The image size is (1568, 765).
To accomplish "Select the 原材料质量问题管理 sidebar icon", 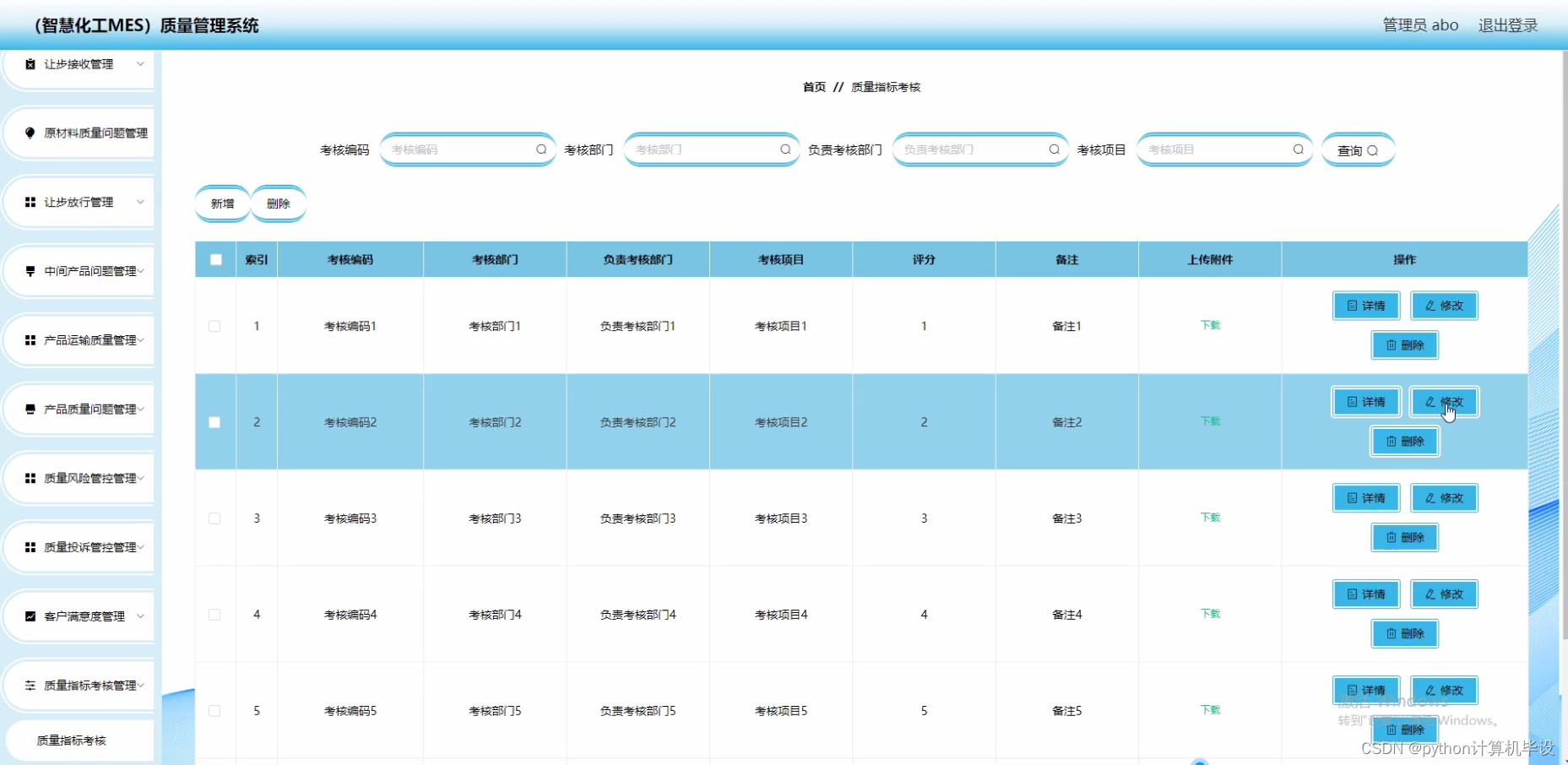I will coord(30,133).
